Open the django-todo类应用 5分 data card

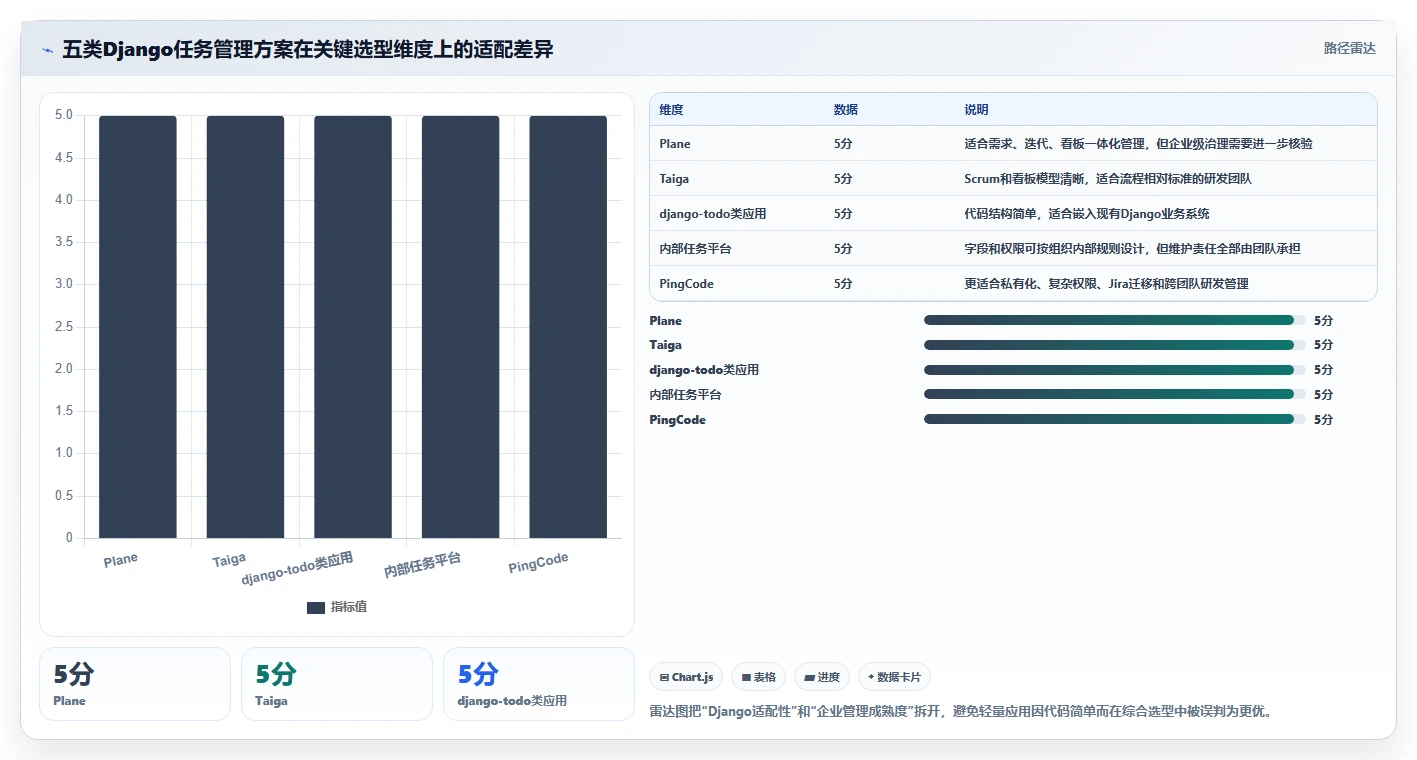coord(539,684)
